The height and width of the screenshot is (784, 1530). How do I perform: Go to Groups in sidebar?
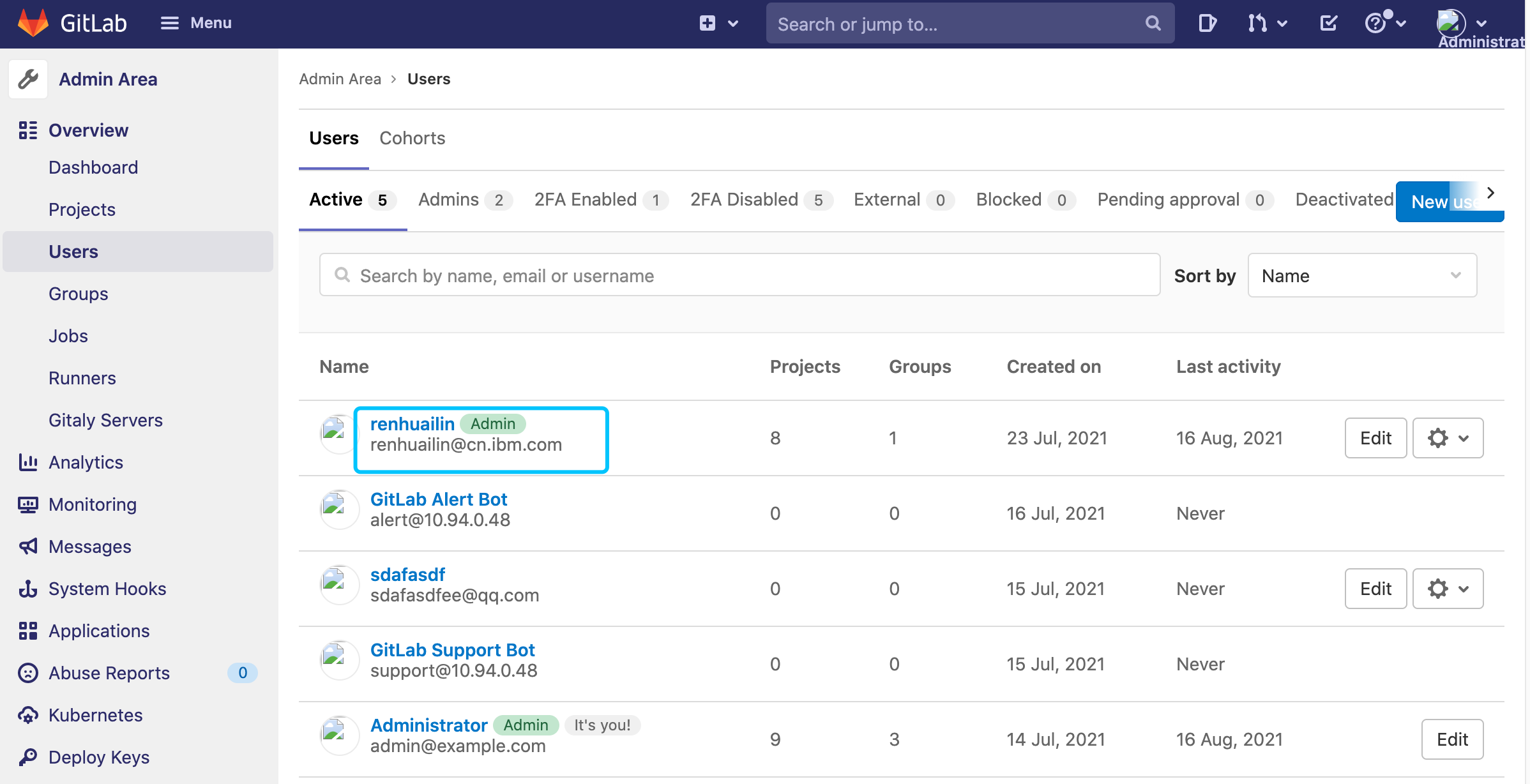click(x=79, y=294)
